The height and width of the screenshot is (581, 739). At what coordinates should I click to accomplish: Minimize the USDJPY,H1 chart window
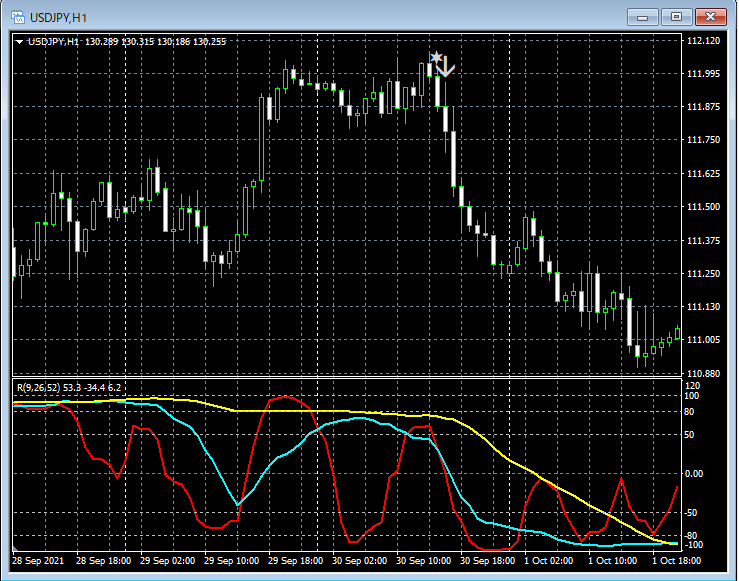tap(642, 17)
